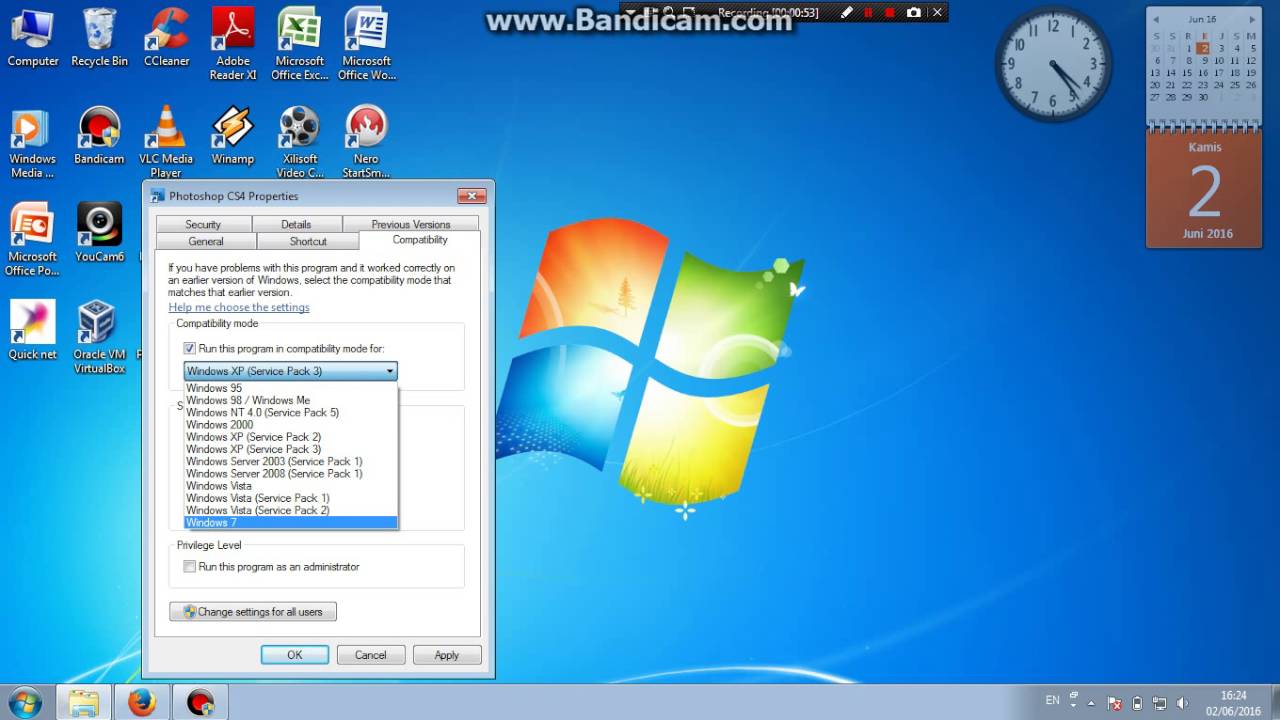Choose Windows 98 / Windows Me option
The width and height of the screenshot is (1280, 720).
[291, 400]
